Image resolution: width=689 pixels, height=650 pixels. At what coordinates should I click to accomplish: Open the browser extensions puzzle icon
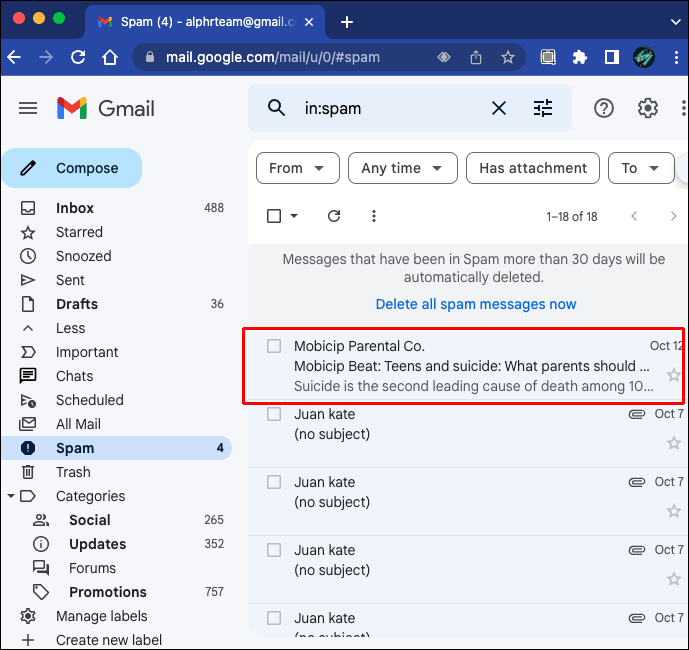(580, 57)
